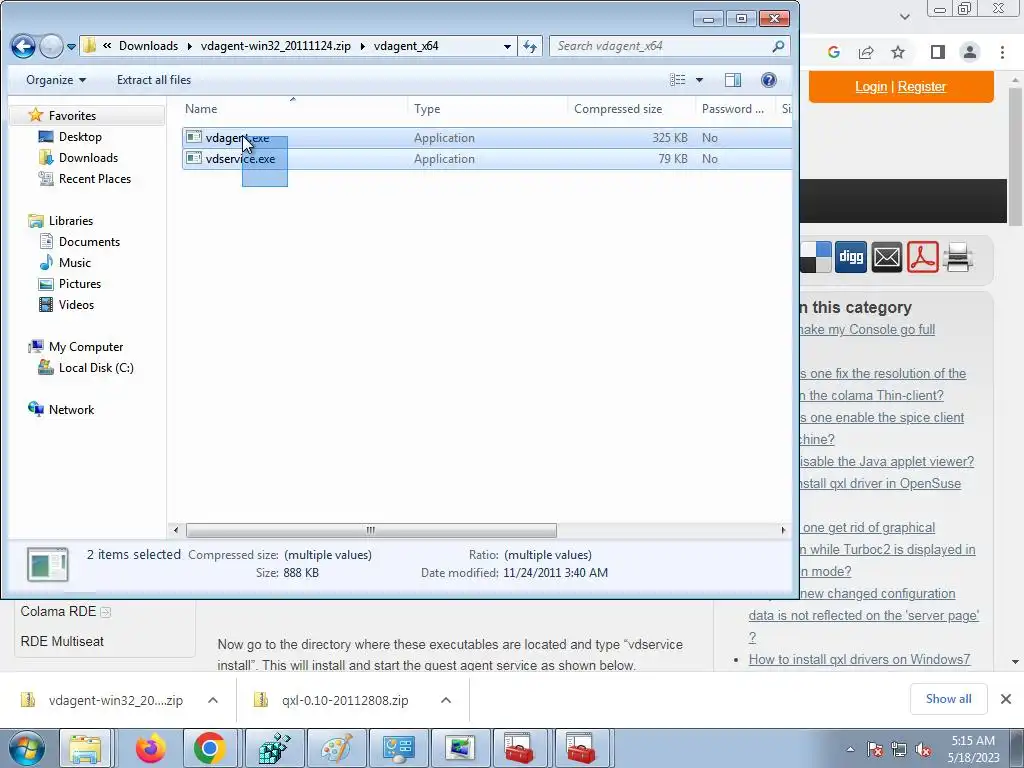Select Network in navigation pane
Screen dimensions: 1024x768
[71, 409]
